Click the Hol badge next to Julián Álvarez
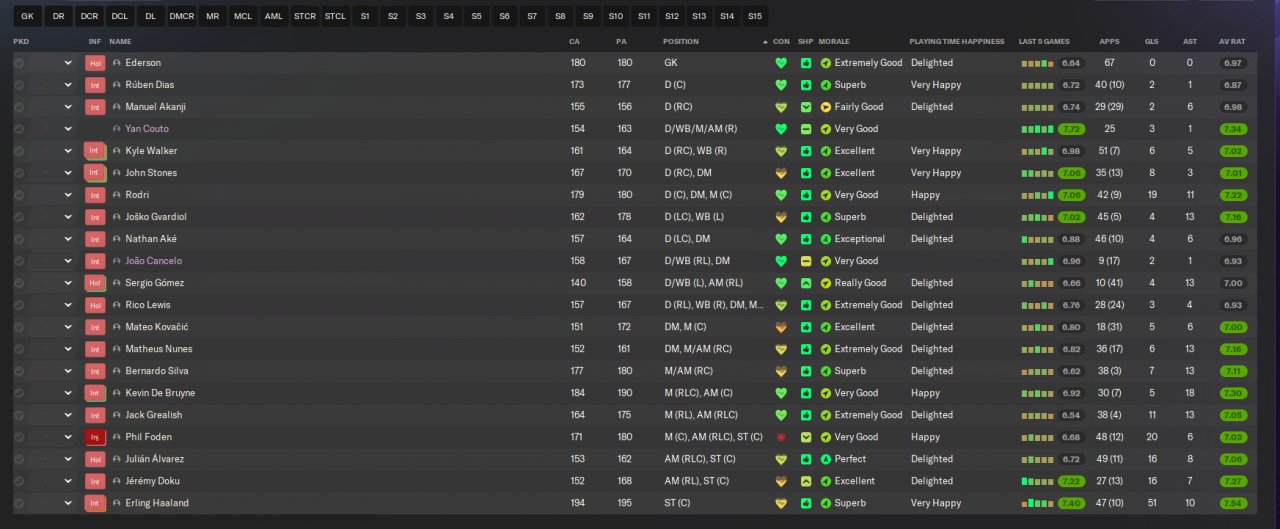This screenshot has height=529, width=1280. (x=95, y=459)
